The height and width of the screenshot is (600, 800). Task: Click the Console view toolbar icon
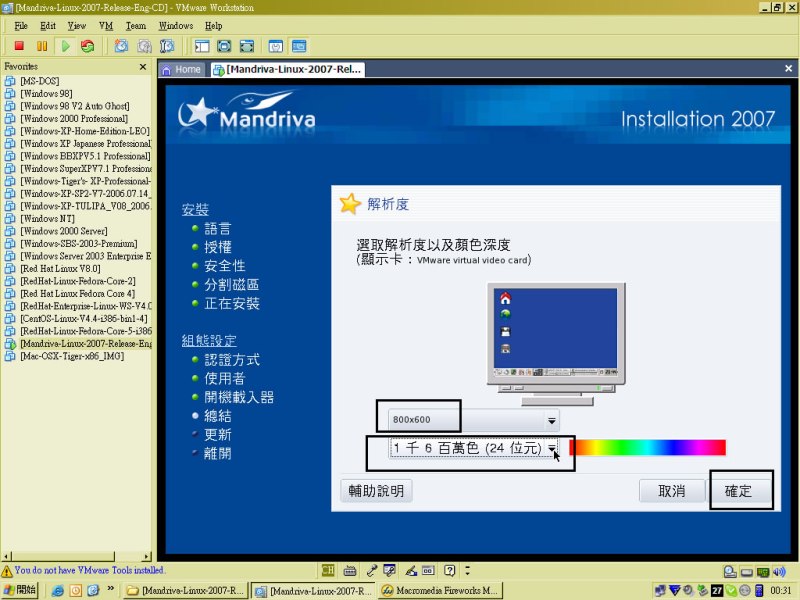299,46
